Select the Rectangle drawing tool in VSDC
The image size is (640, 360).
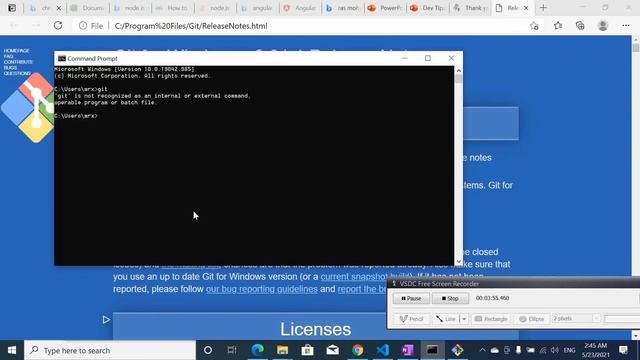coord(491,319)
